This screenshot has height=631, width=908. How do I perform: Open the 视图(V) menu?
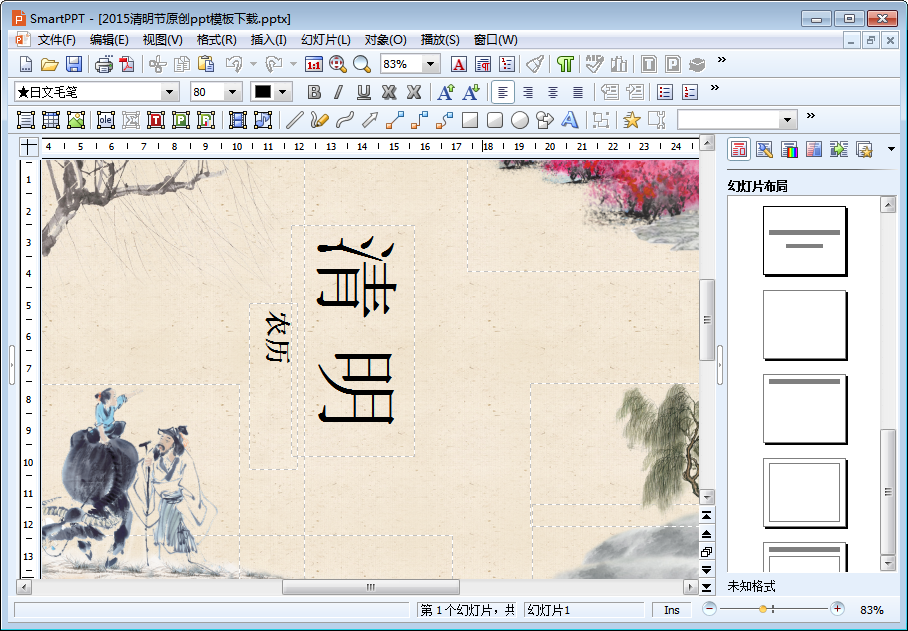coord(162,40)
